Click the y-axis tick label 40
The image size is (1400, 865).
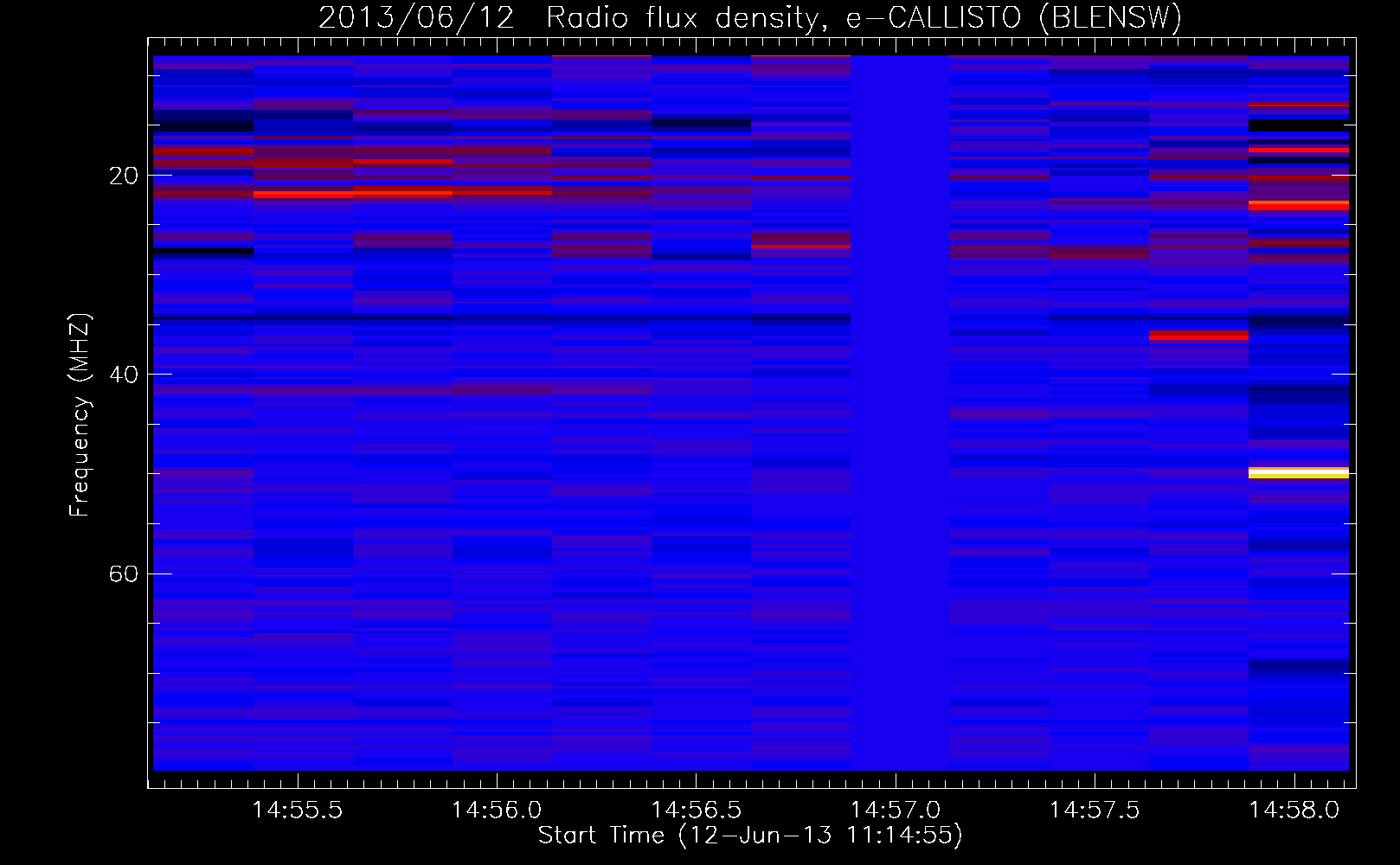coord(124,375)
